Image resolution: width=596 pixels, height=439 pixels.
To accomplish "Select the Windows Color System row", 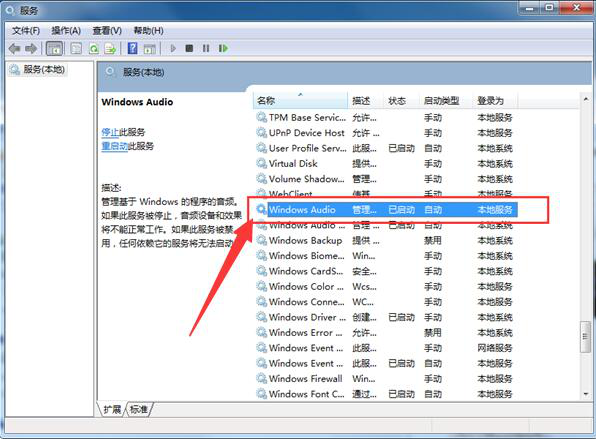I will coord(386,287).
